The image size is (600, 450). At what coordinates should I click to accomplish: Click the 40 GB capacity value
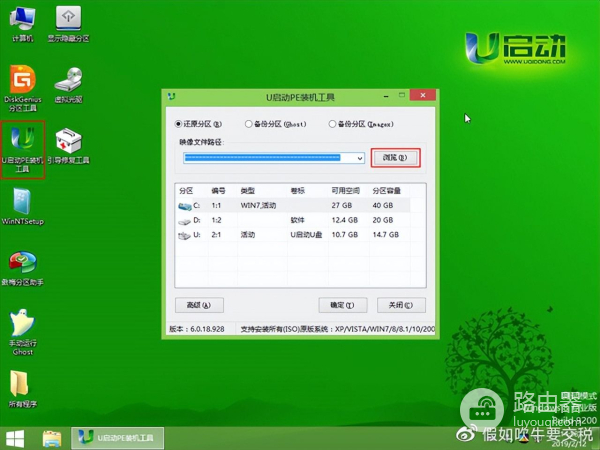(x=383, y=205)
